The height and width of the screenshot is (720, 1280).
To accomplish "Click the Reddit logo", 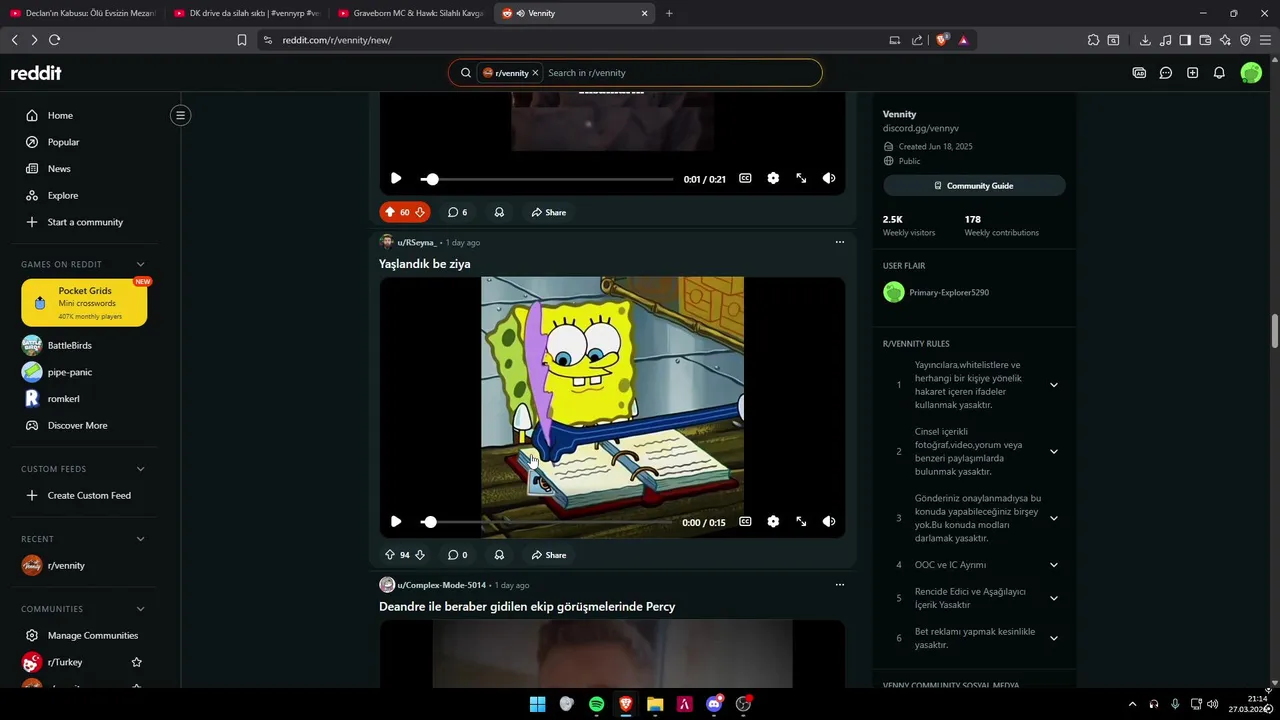I will point(36,73).
